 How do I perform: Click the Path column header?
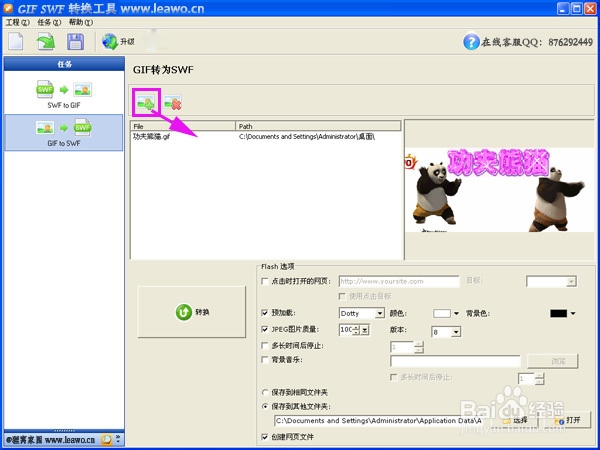(318, 126)
